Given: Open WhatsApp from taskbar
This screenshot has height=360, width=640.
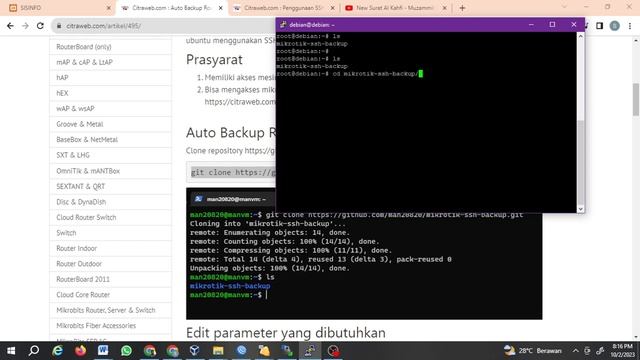Looking at the screenshot, I should [x=126, y=351].
